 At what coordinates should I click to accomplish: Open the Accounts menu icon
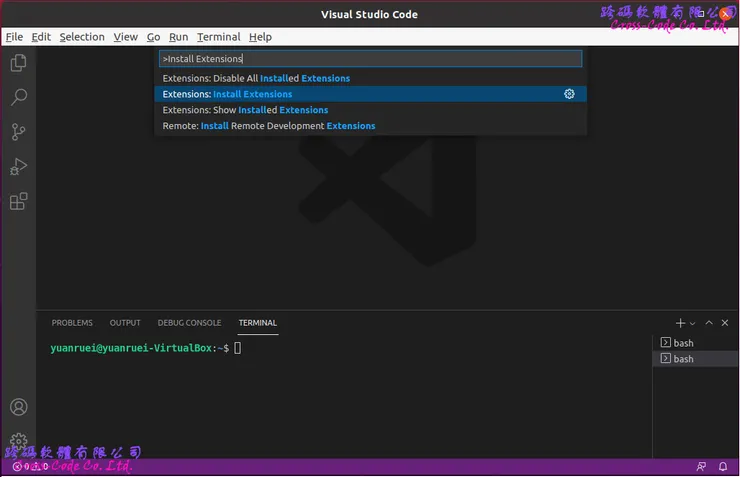coord(19,407)
